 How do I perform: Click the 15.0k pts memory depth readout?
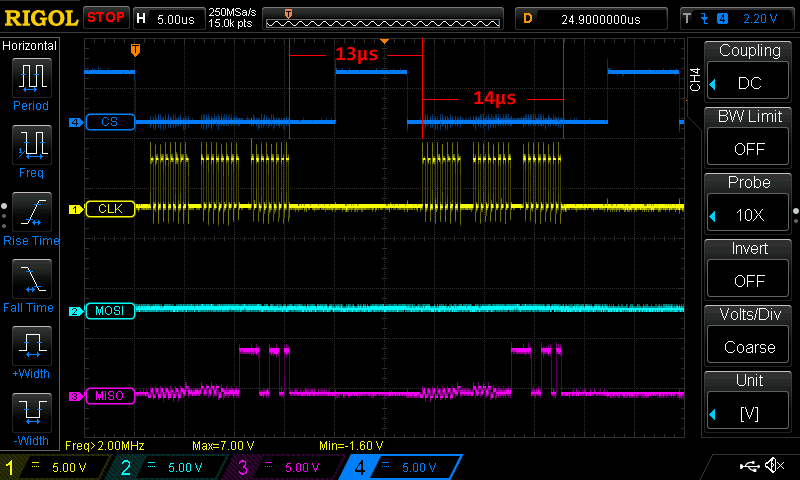point(231,23)
